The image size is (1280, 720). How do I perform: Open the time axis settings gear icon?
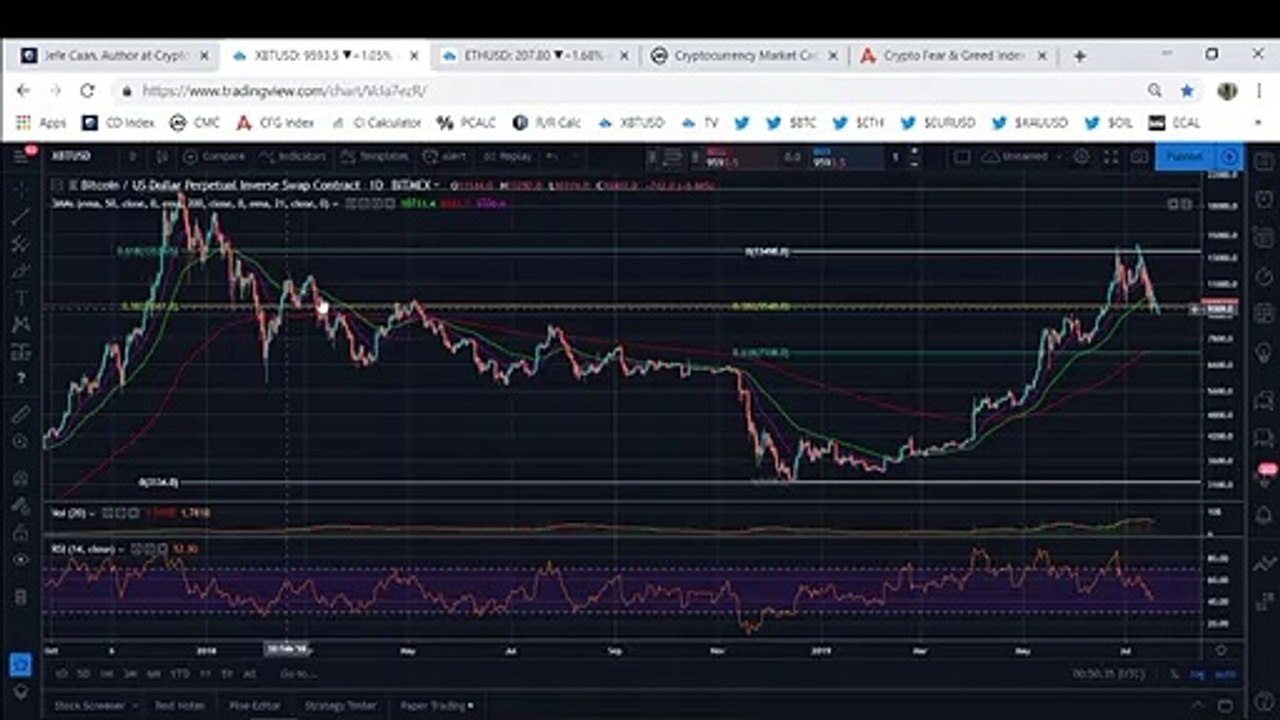[x=1221, y=649]
